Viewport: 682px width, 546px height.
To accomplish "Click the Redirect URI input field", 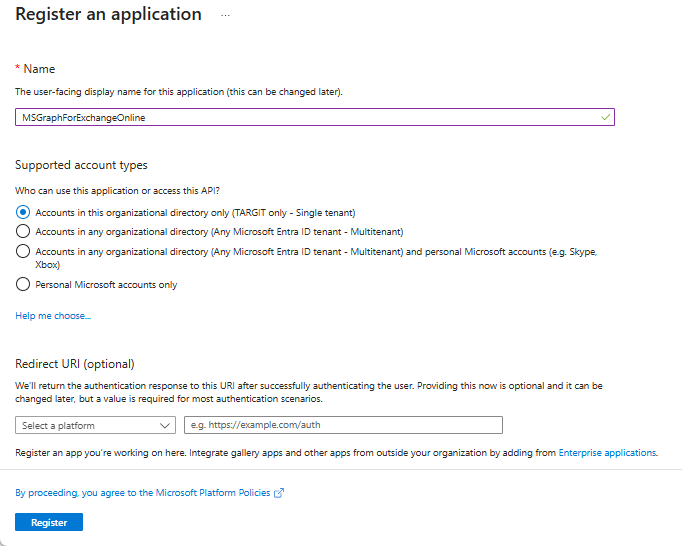I will (x=343, y=425).
